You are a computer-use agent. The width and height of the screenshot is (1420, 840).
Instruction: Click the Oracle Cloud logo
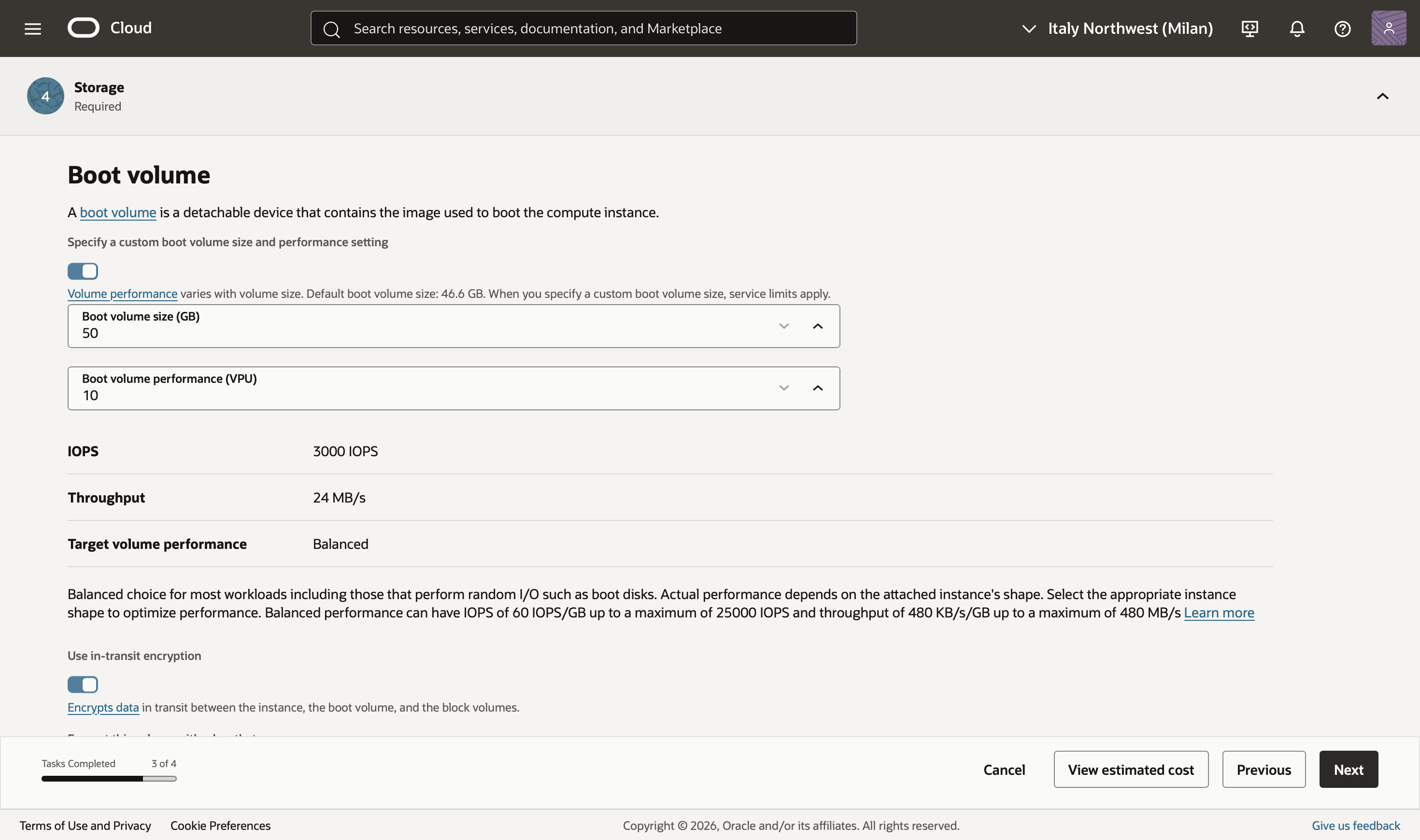[84, 28]
